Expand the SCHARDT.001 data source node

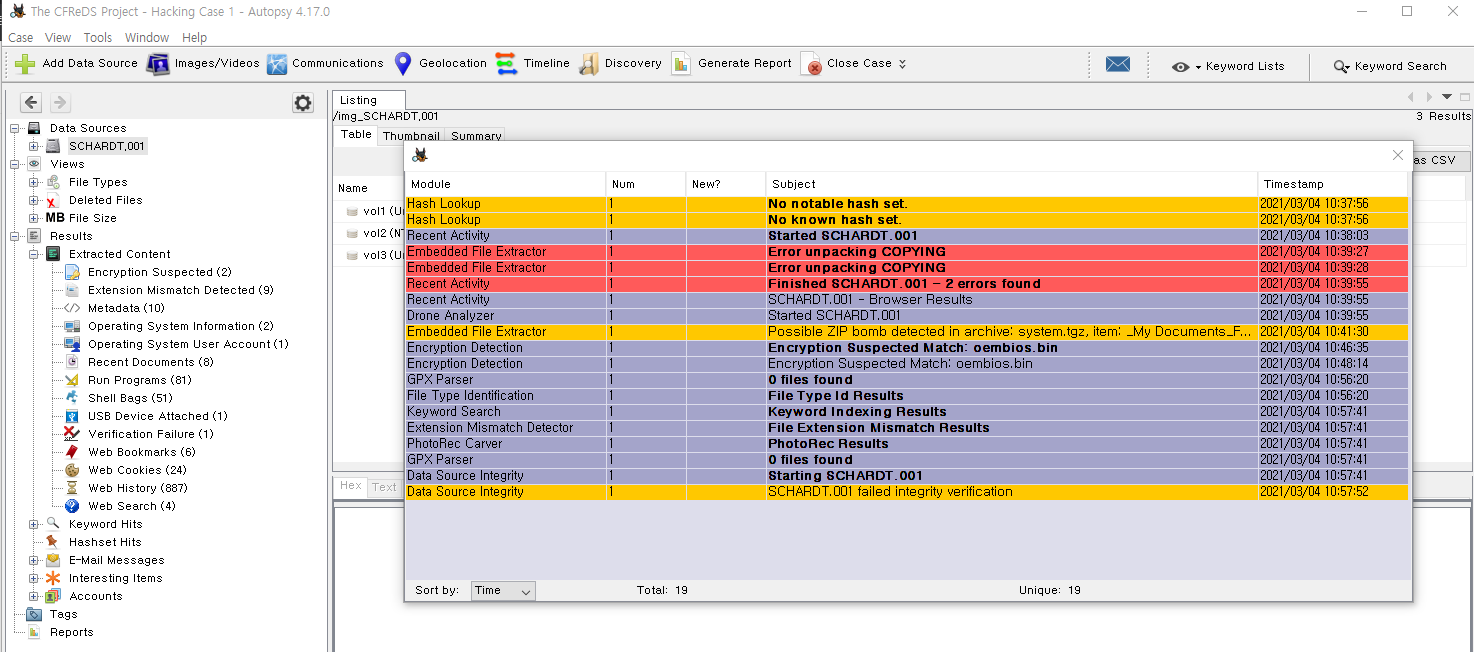point(34,146)
